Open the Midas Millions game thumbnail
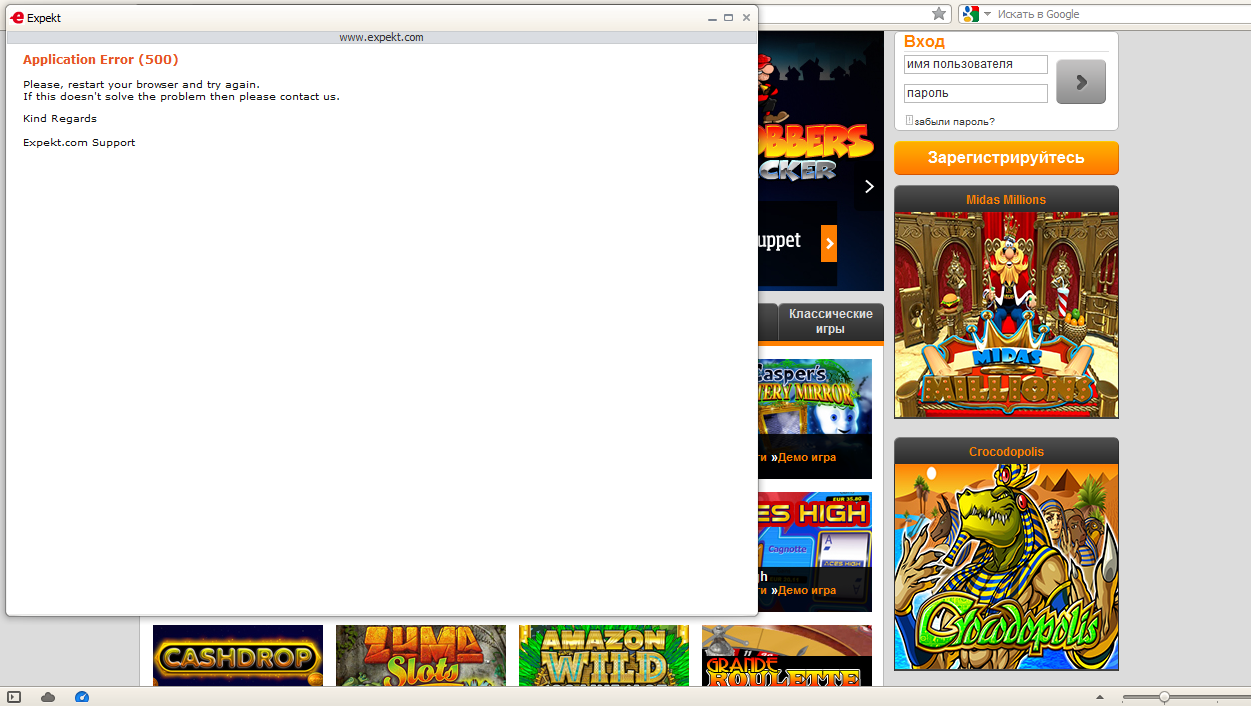 (x=1006, y=315)
